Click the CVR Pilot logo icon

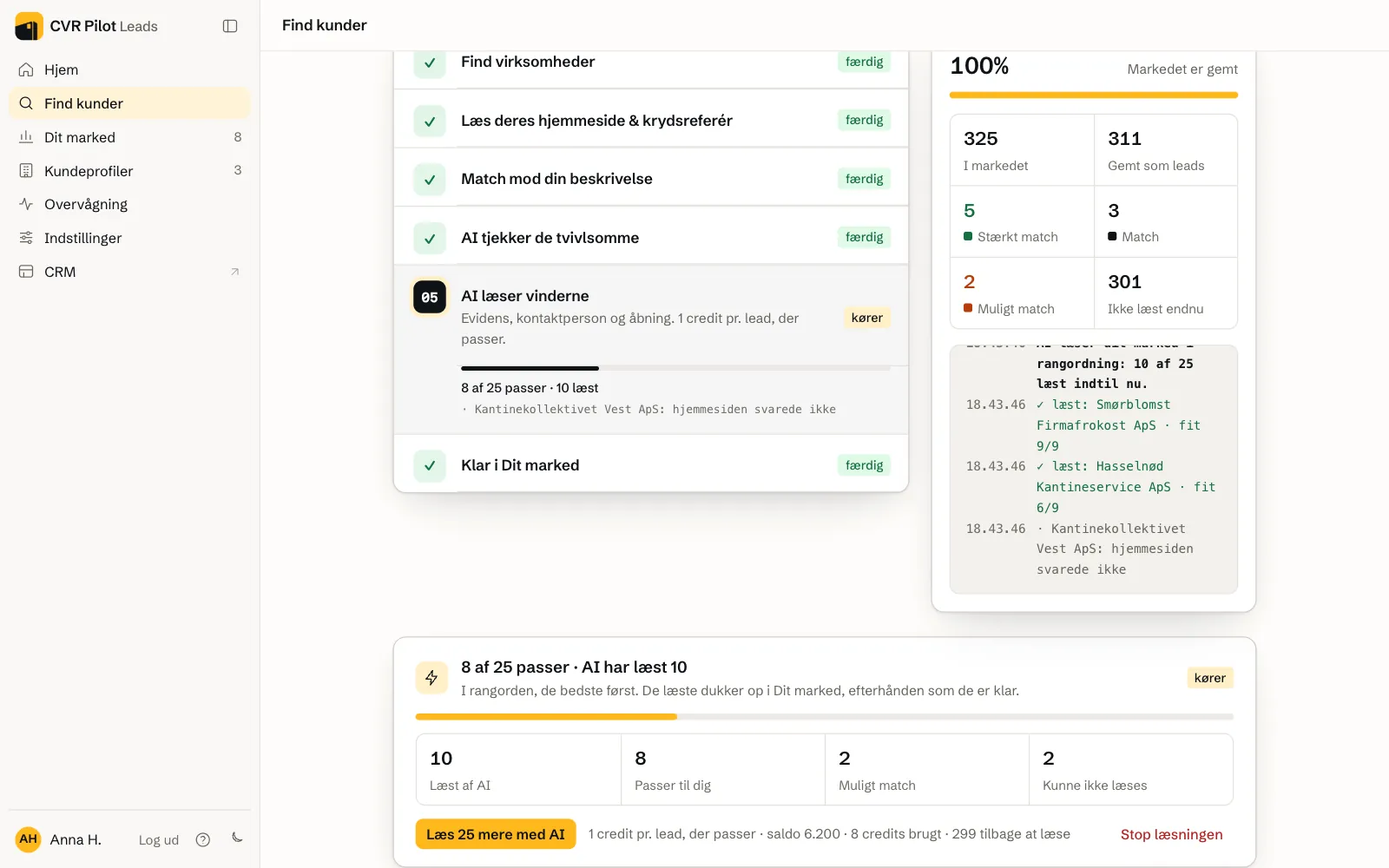pos(29,26)
